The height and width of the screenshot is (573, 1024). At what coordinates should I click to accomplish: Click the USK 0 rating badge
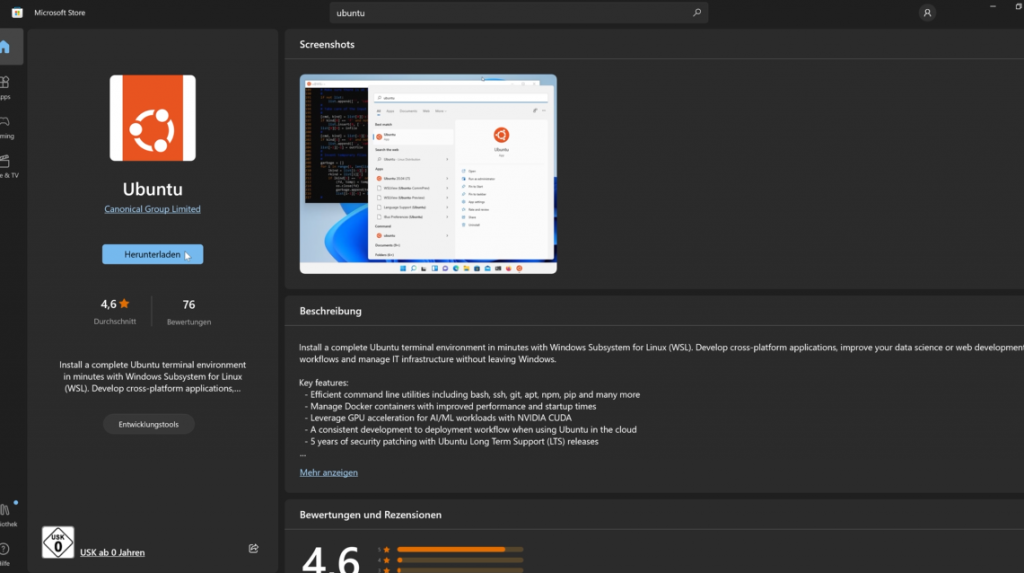point(58,542)
